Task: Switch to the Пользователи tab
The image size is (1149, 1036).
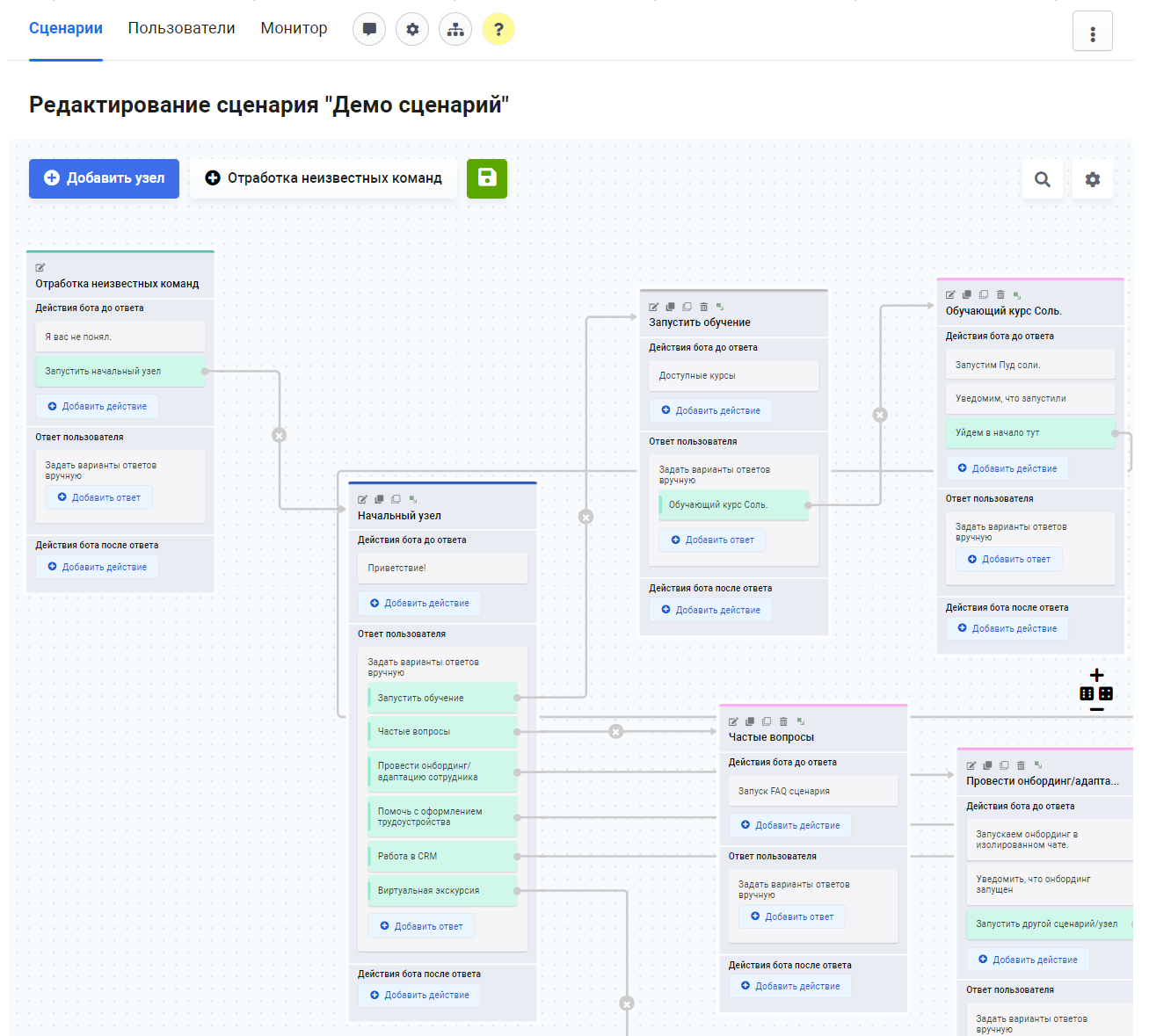Action: pyautogui.click(x=181, y=28)
